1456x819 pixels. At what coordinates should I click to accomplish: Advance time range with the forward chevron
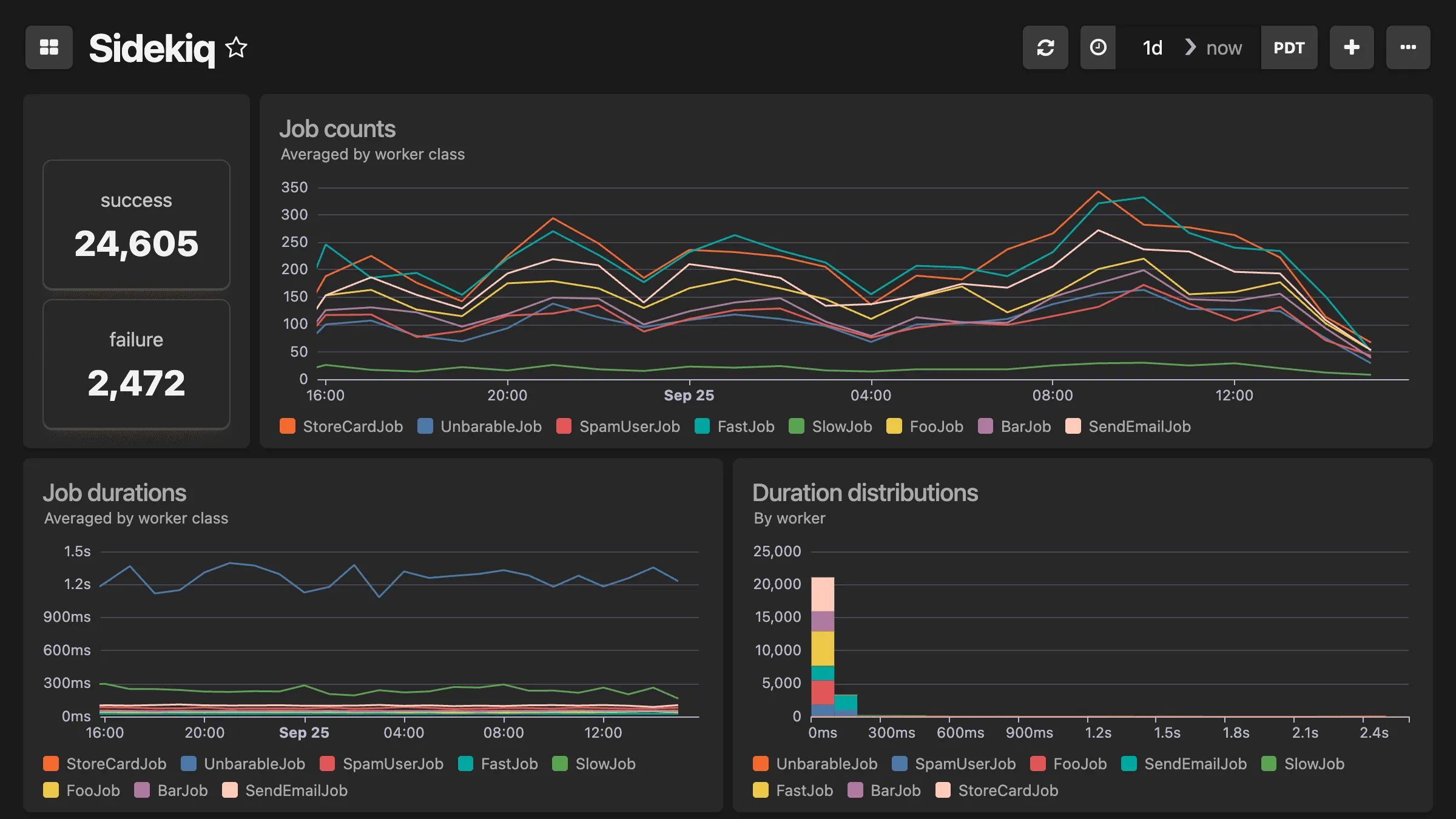[1191, 47]
